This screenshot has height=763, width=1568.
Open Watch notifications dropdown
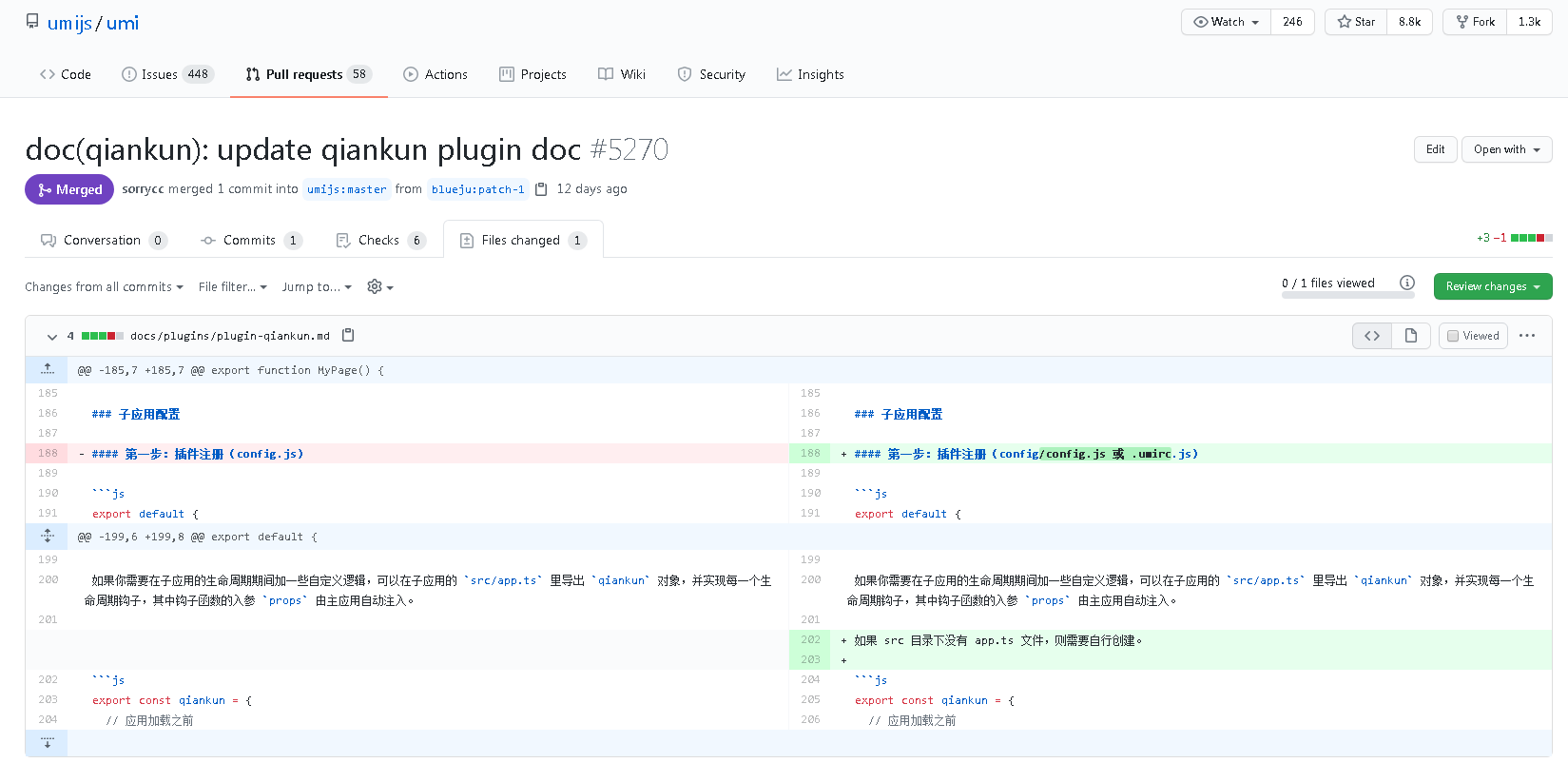point(1227,22)
